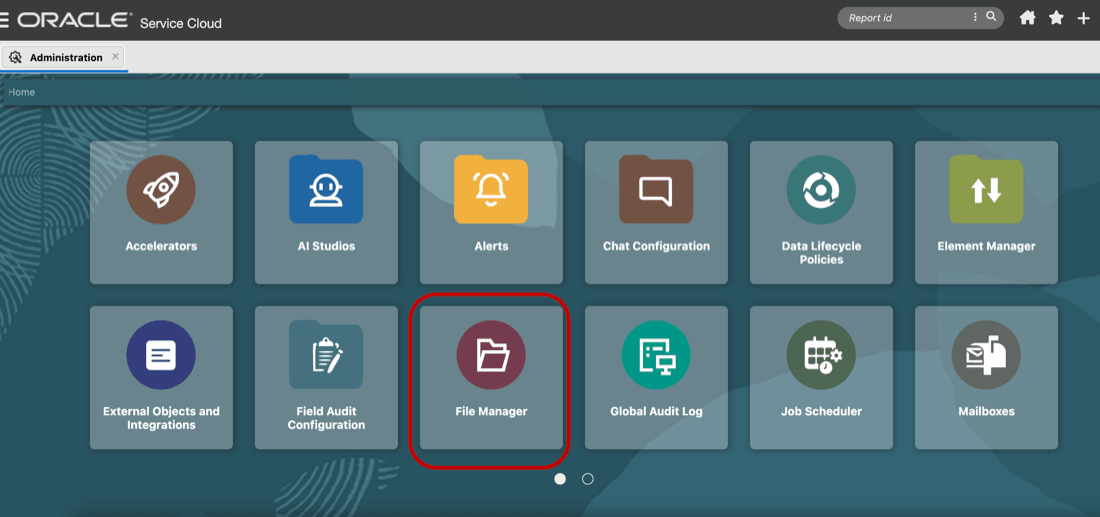Open the Element Manager tile

[986, 213]
